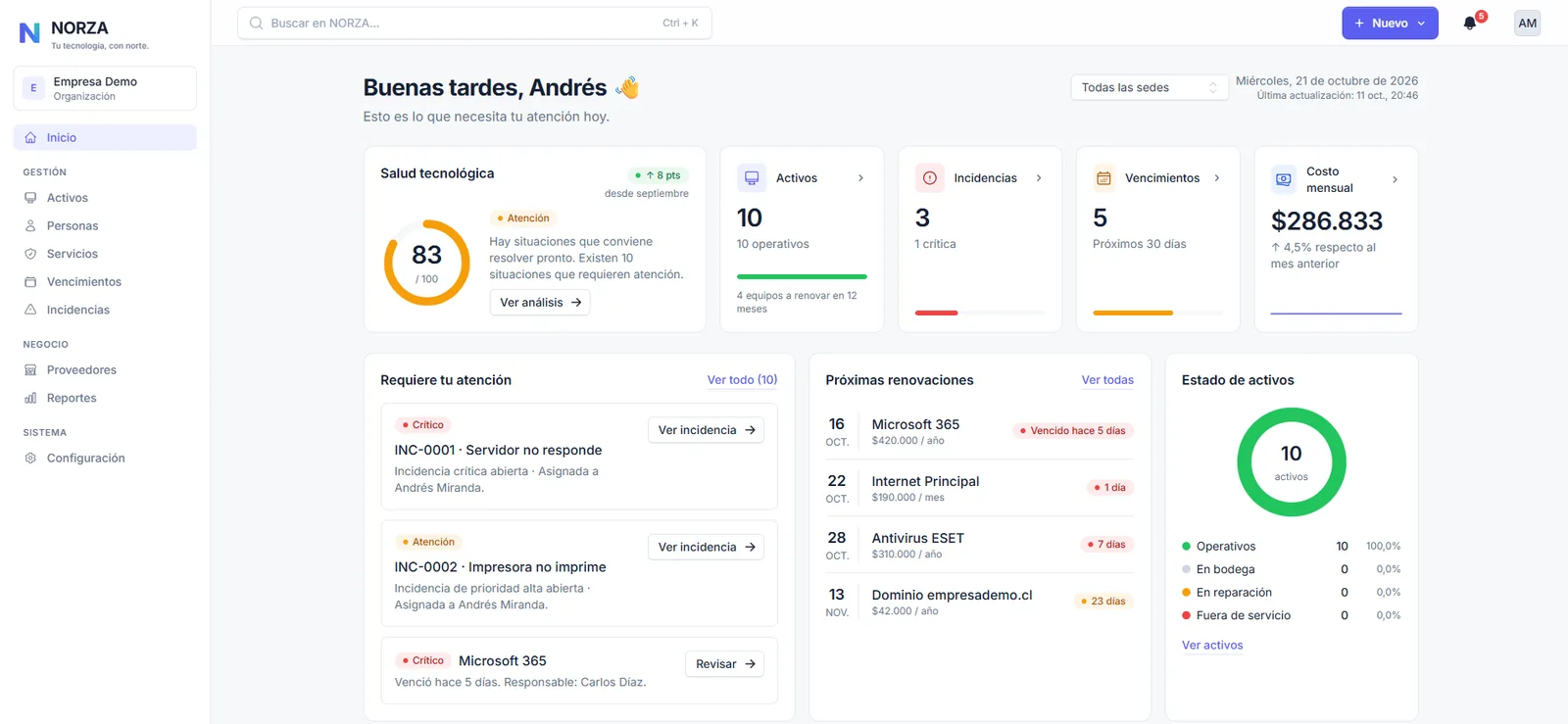The width and height of the screenshot is (1568, 724).
Task: Go to Inicio in sidebar
Action: [105, 138]
